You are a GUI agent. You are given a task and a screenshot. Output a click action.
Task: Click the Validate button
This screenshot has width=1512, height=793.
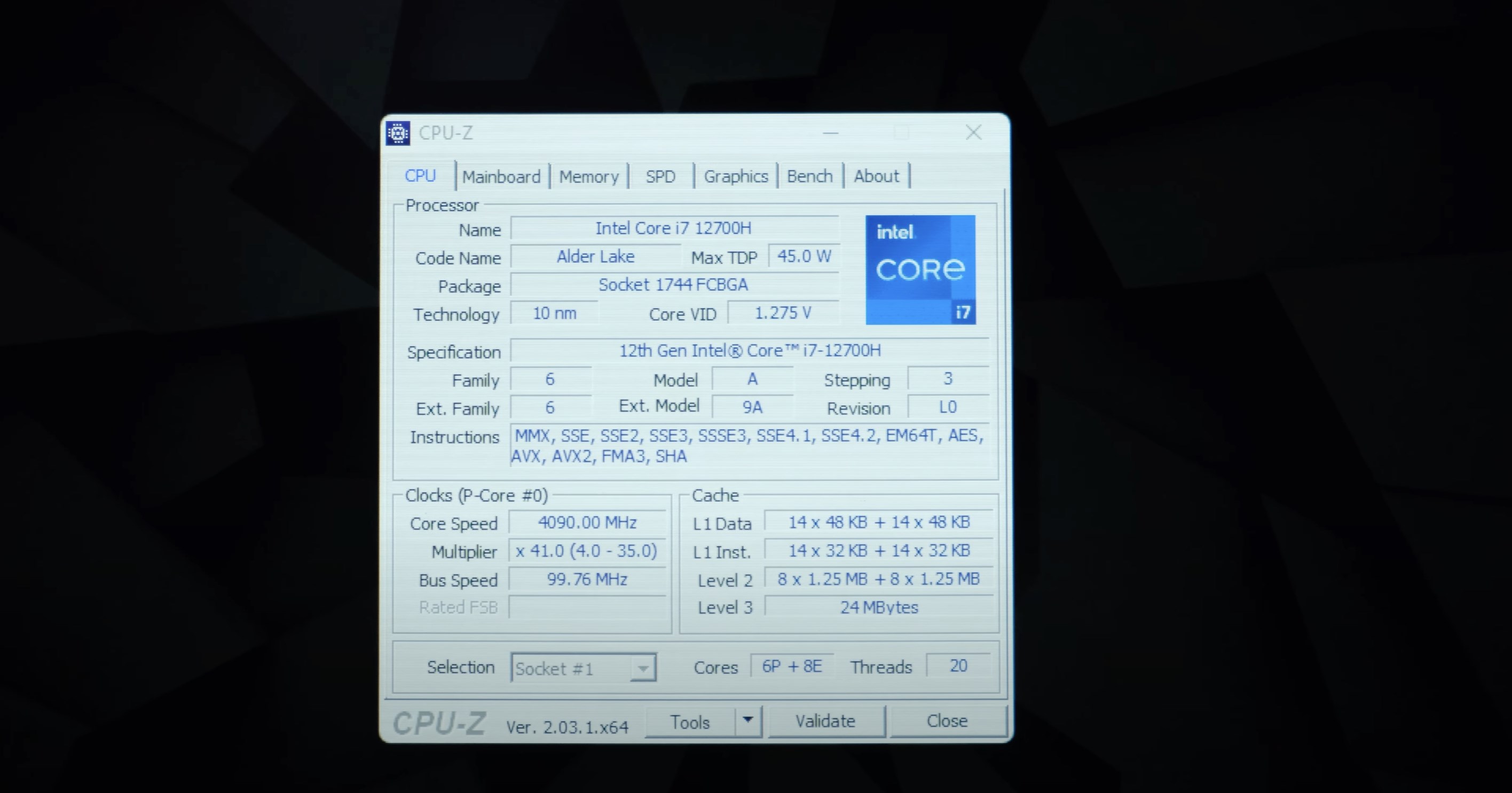(825, 721)
